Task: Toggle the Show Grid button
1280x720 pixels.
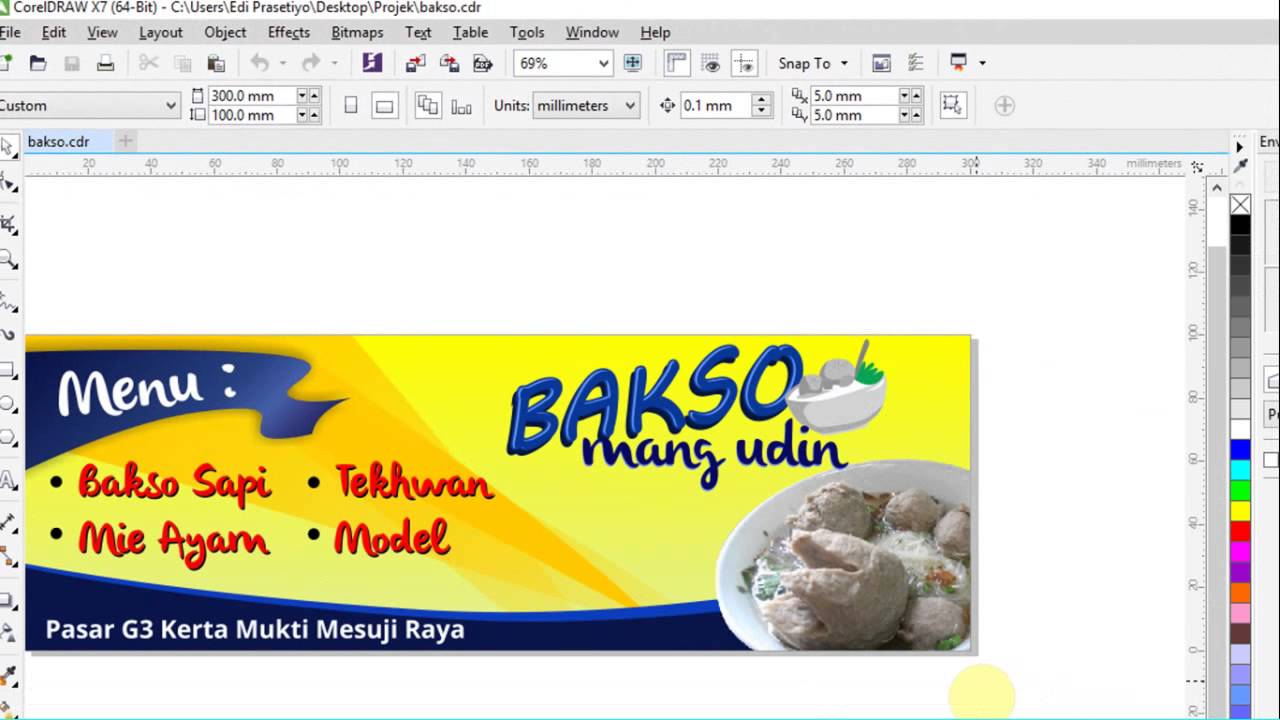Action: point(711,63)
